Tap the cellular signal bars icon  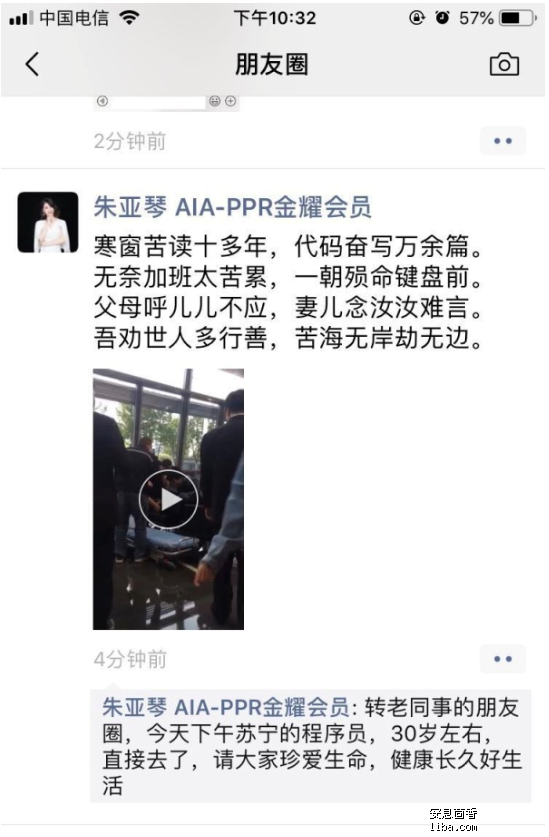[x=21, y=19]
